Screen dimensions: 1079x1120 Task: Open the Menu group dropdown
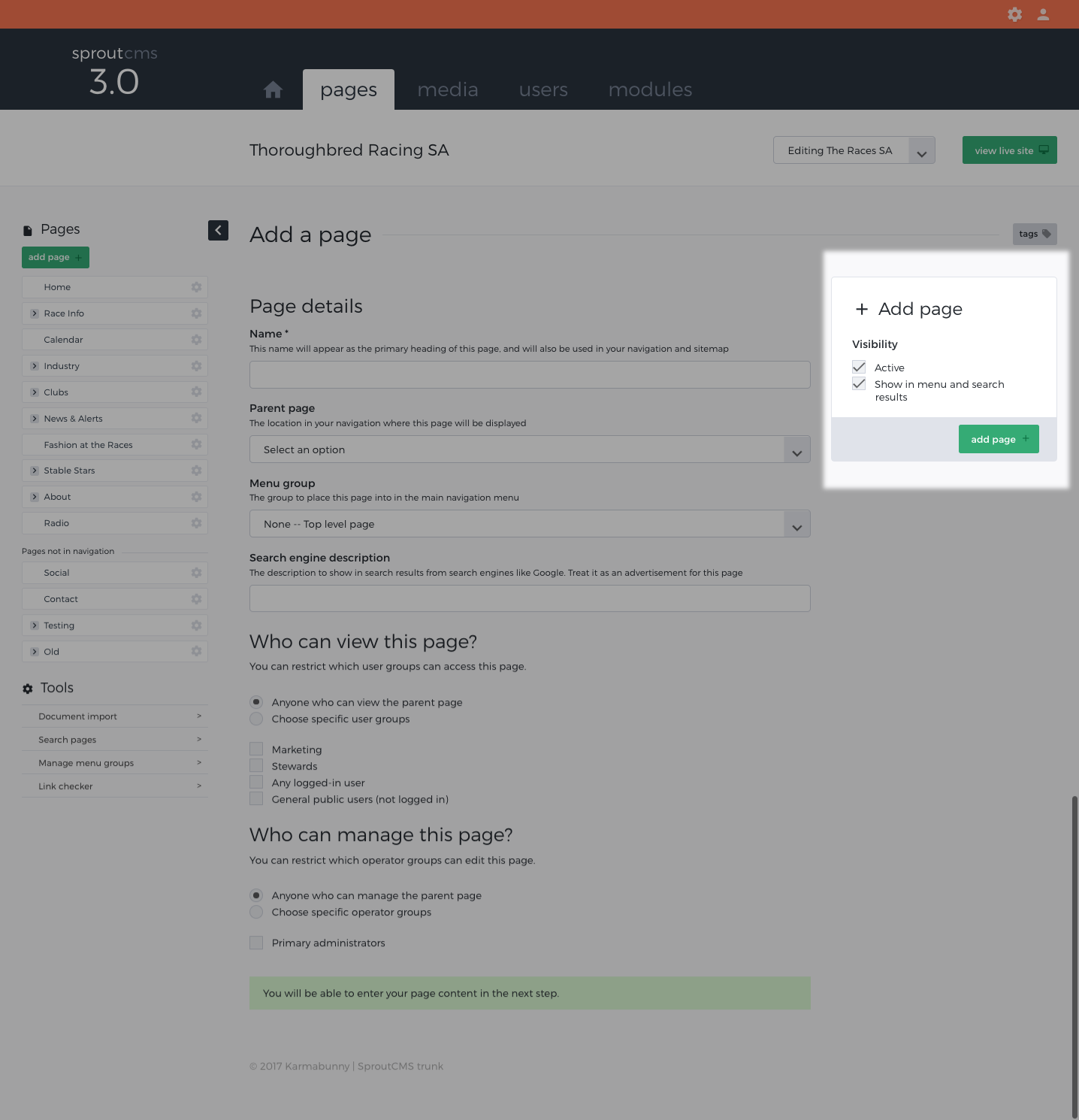(530, 524)
